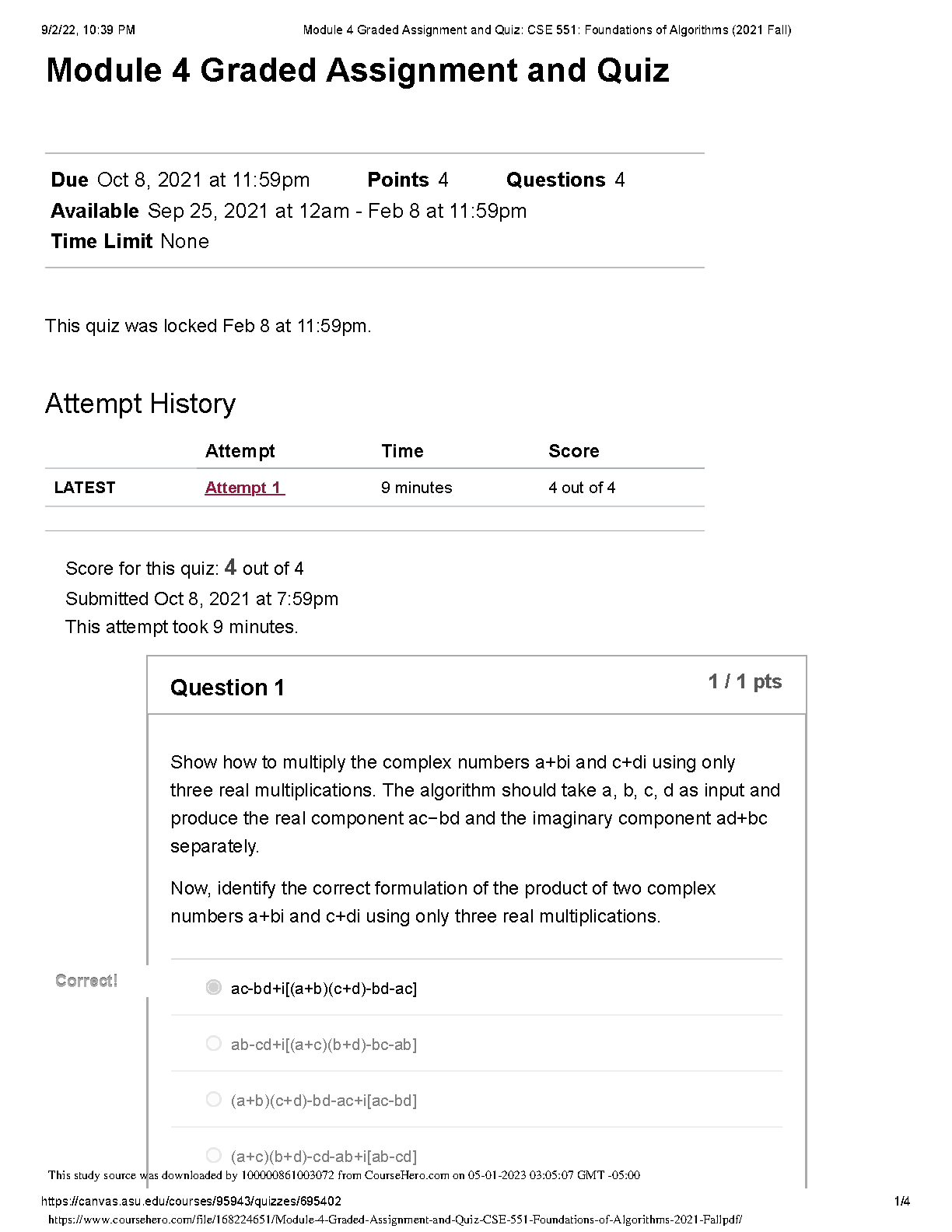Select the option (a+c)(b+d)-cd-ab+i[ab-cd]
The image size is (952, 1232).
pyautogui.click(x=214, y=1155)
